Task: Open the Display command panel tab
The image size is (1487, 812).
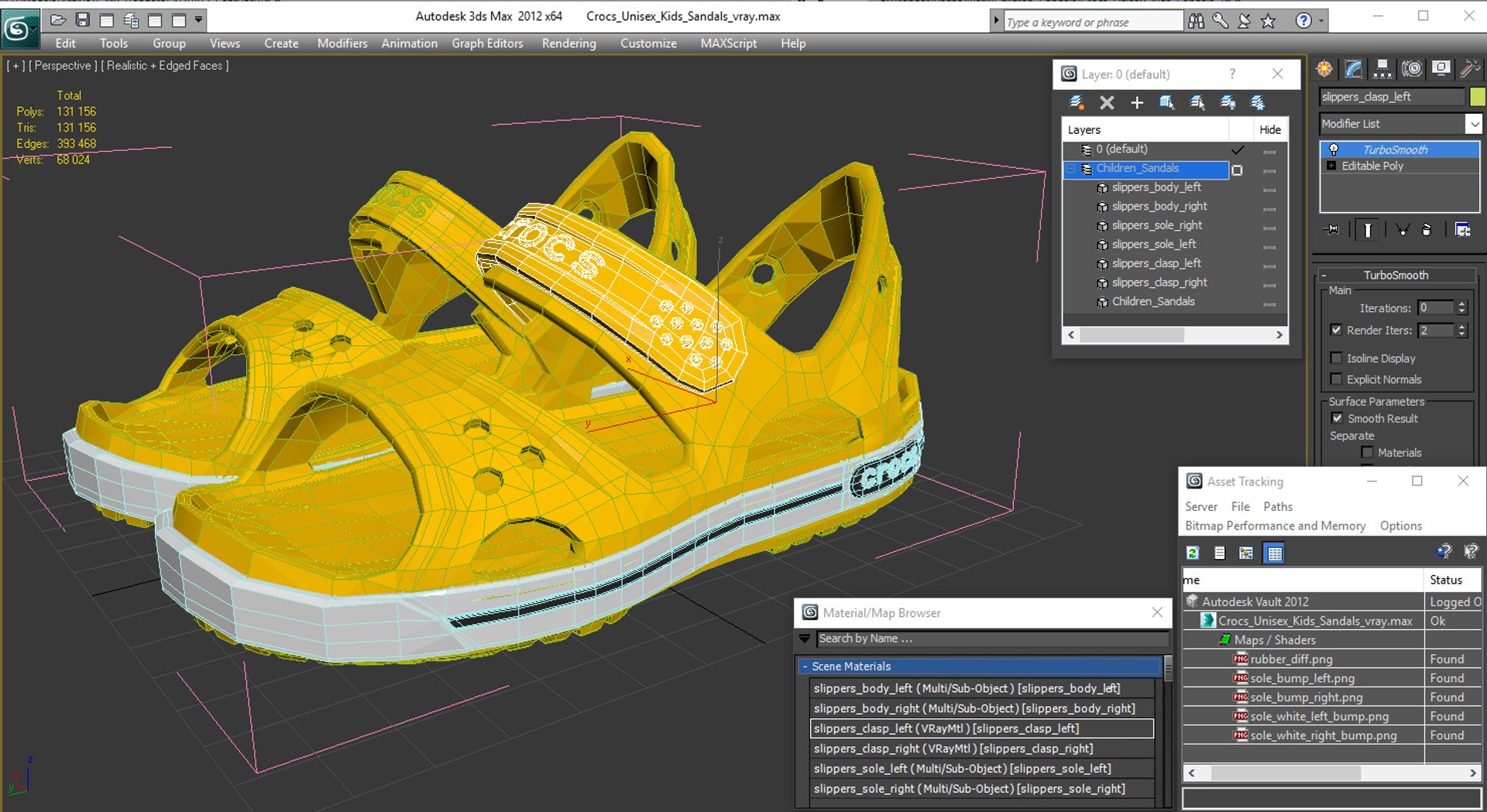Action: click(x=1441, y=70)
